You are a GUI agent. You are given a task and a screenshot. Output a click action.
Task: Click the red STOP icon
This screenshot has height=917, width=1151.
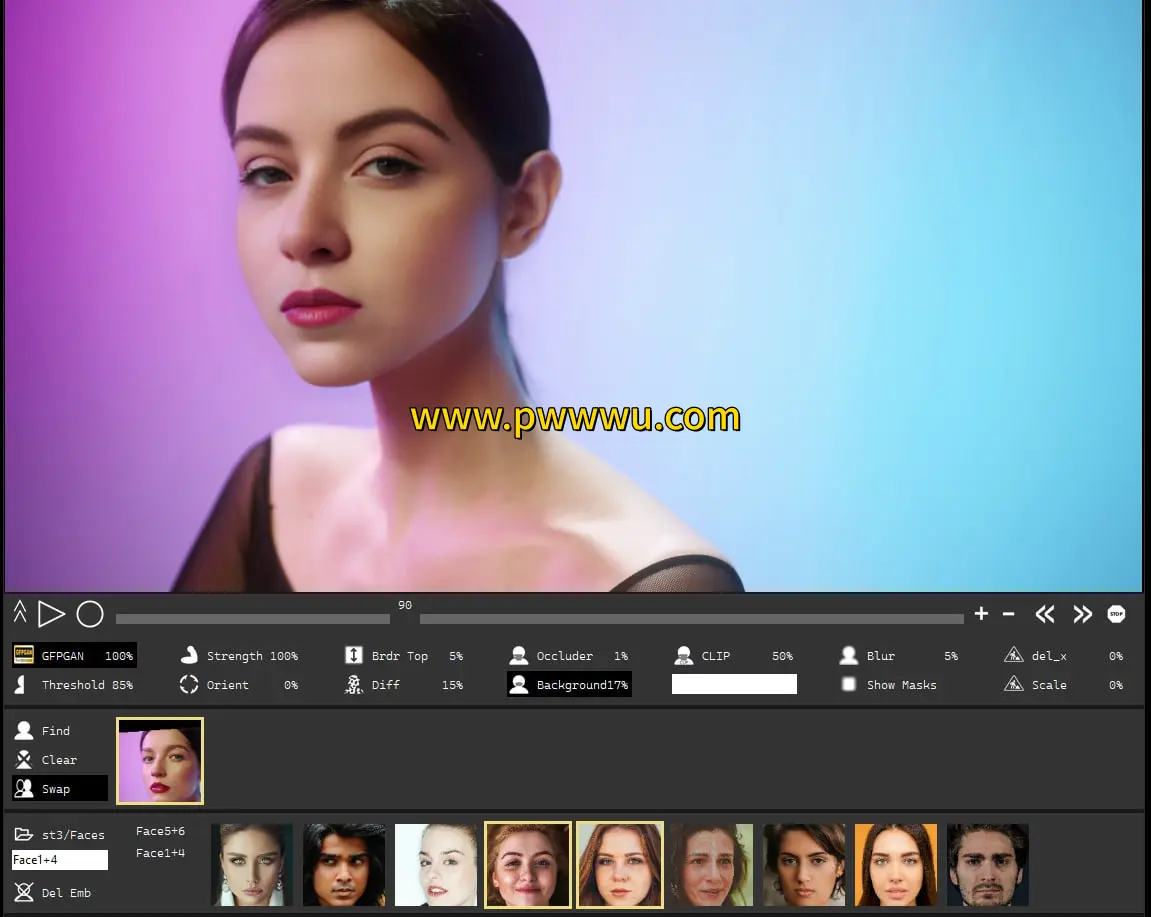(1116, 614)
